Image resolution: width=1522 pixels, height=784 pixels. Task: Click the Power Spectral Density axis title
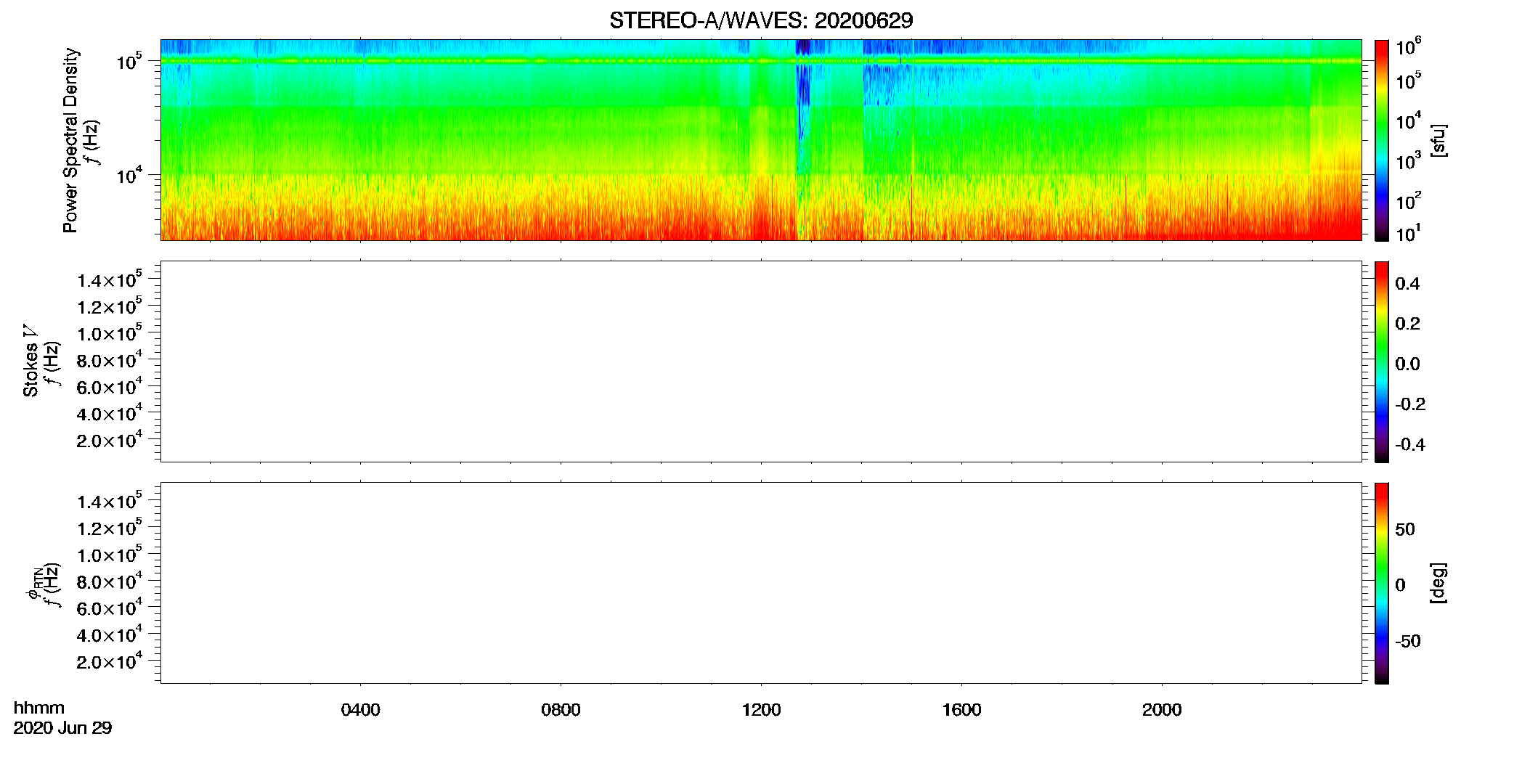(70, 140)
